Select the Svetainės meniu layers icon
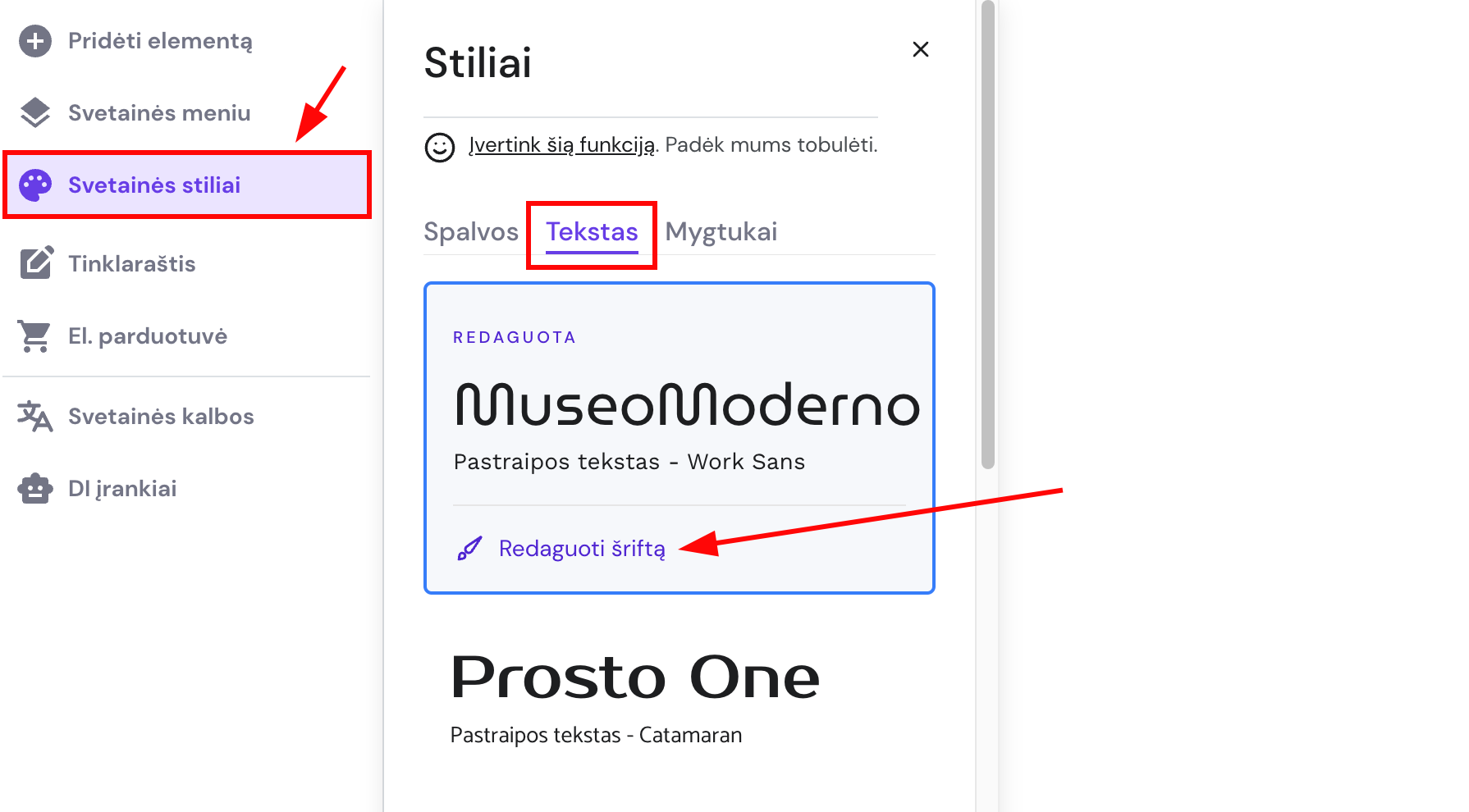 click(34, 112)
